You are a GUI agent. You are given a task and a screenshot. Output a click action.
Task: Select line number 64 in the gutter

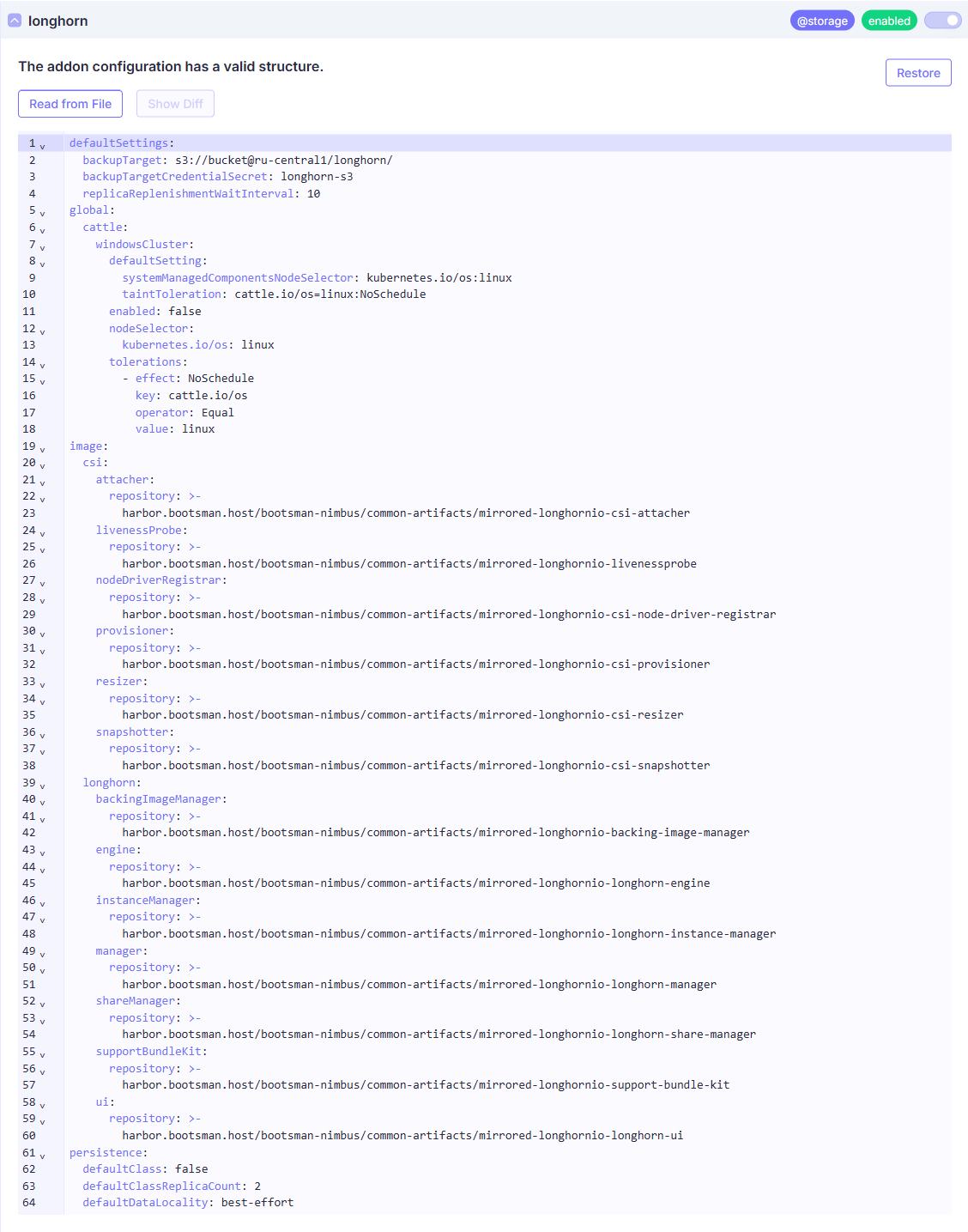[29, 1203]
